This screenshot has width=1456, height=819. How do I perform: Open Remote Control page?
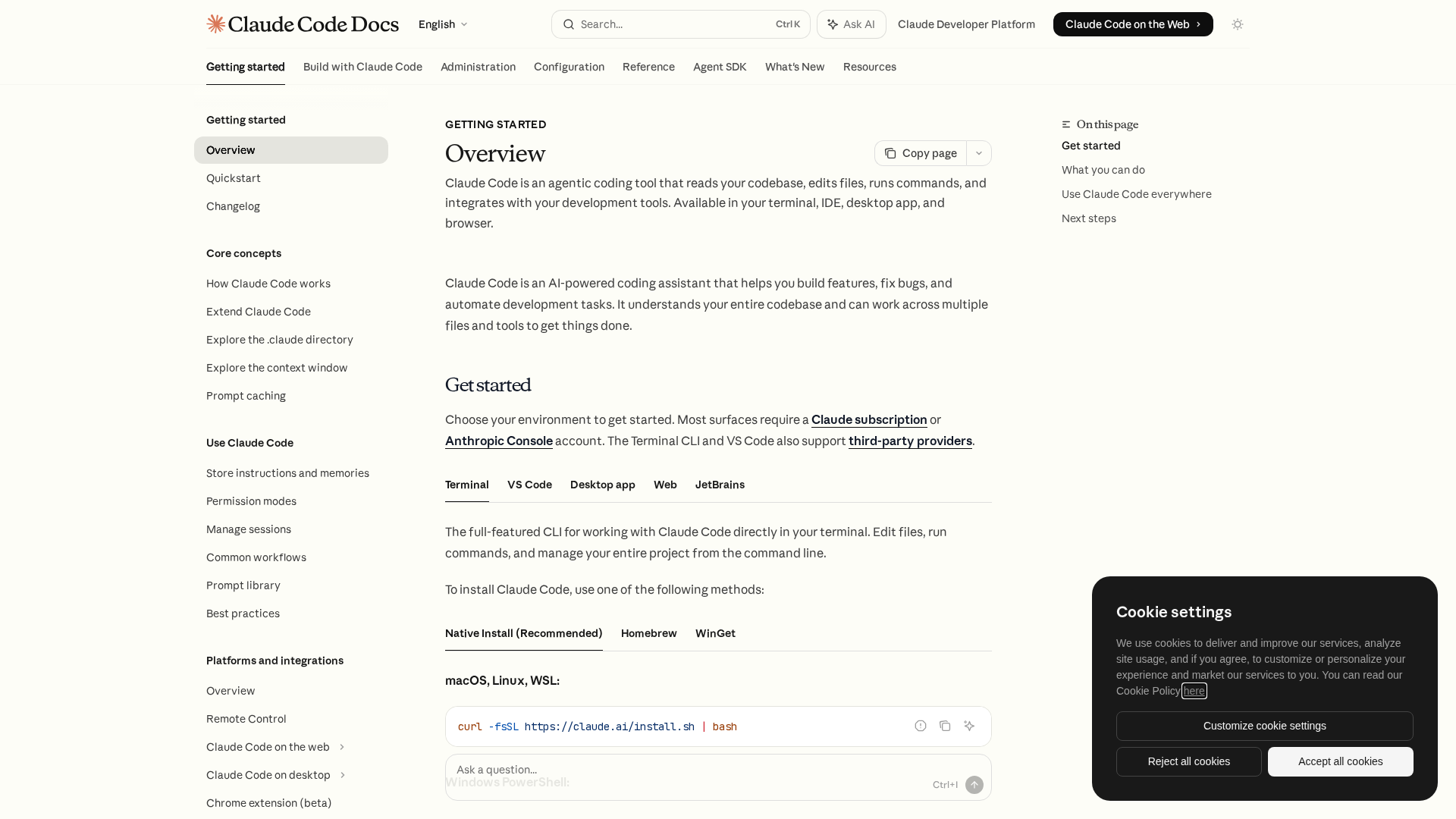point(291,719)
